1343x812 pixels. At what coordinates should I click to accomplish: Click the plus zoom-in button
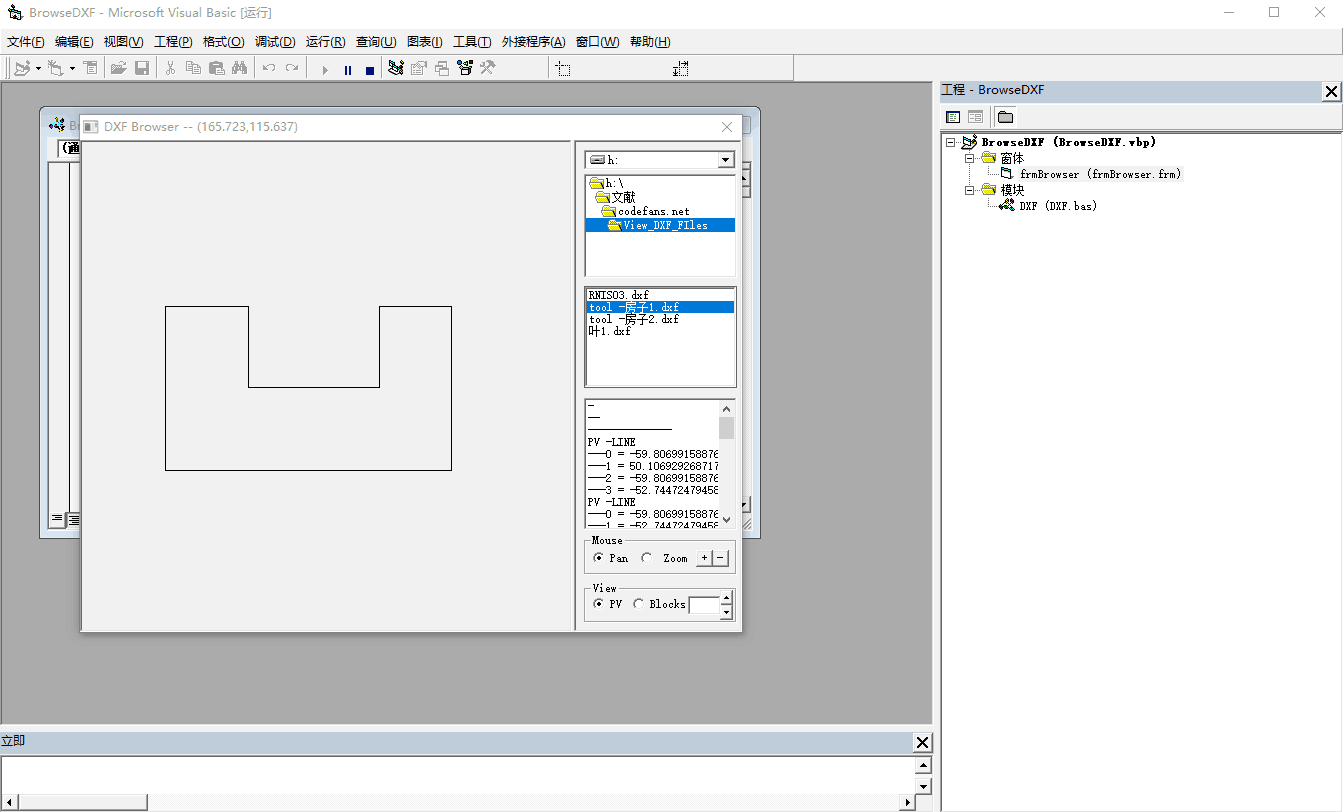(705, 558)
